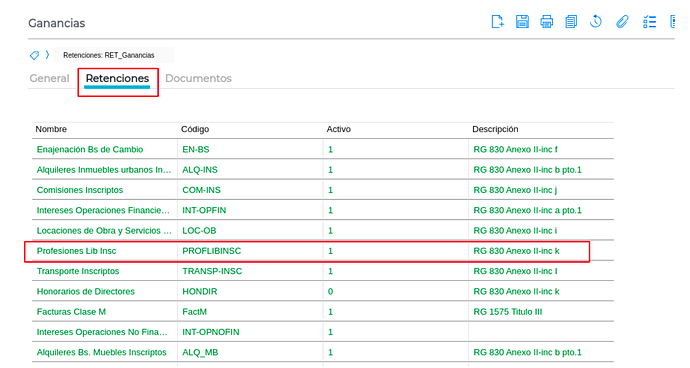Viewport: 690px width, 368px height.
Task: Switch to the General tab
Action: pyautogui.click(x=49, y=78)
